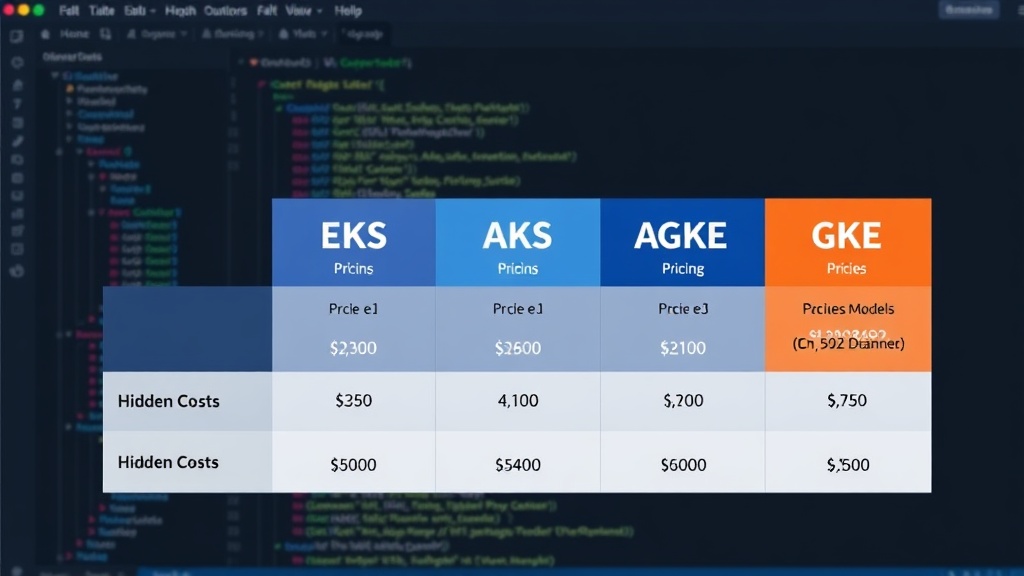Screen dimensions: 1024x576
Task: Select the EKS column header
Action: pyautogui.click(x=354, y=242)
